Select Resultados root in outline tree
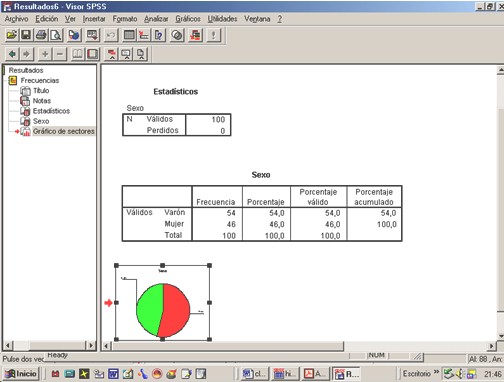The height and width of the screenshot is (382, 504). (26, 70)
